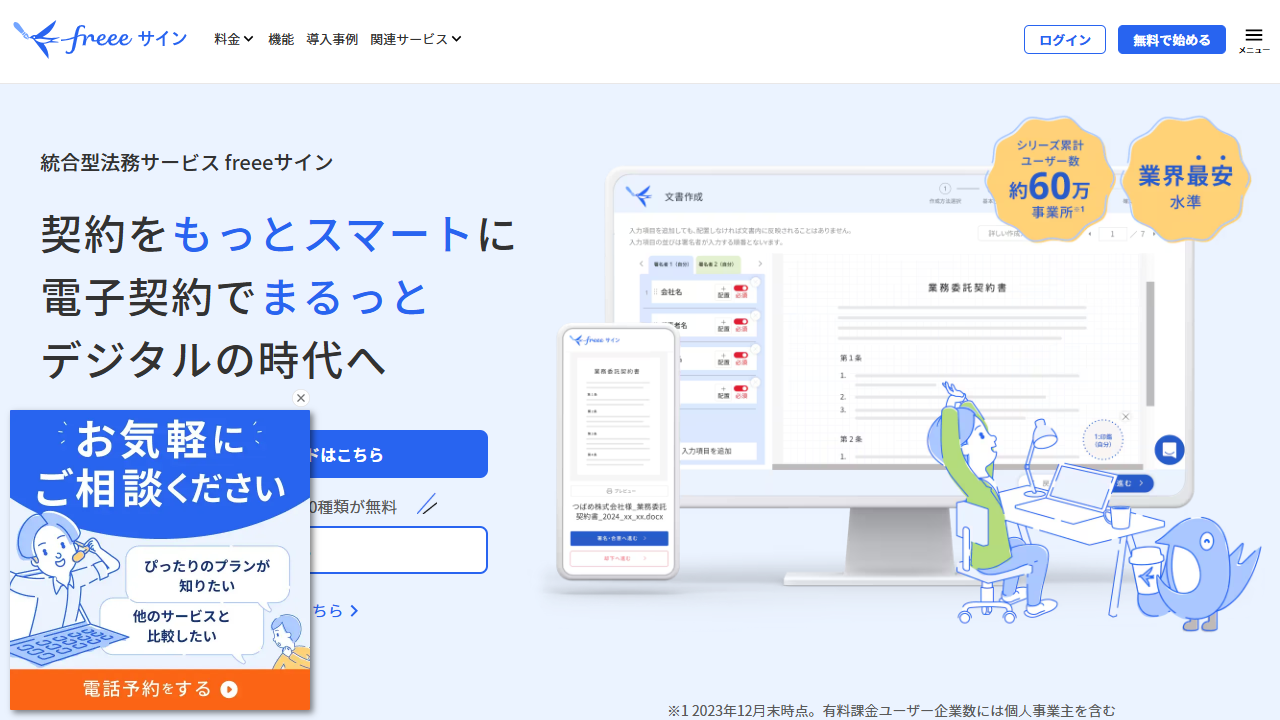
Task: Click the 他のサービスと比較したい speech bubble
Action: 182,626
